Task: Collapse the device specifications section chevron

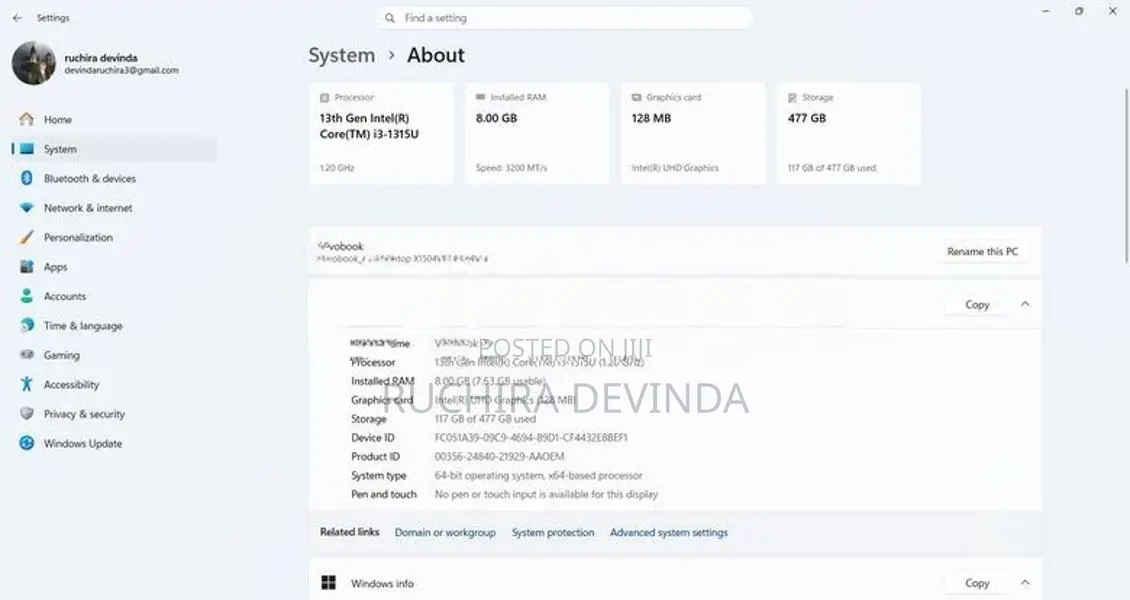Action: click(x=1025, y=304)
